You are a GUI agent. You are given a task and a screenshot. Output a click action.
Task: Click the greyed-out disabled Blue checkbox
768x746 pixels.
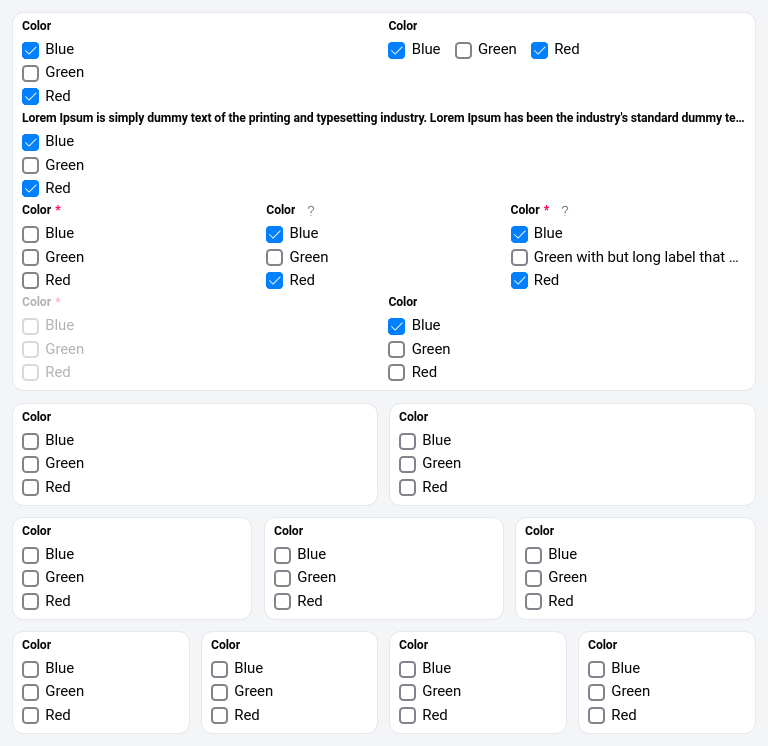(x=31, y=326)
